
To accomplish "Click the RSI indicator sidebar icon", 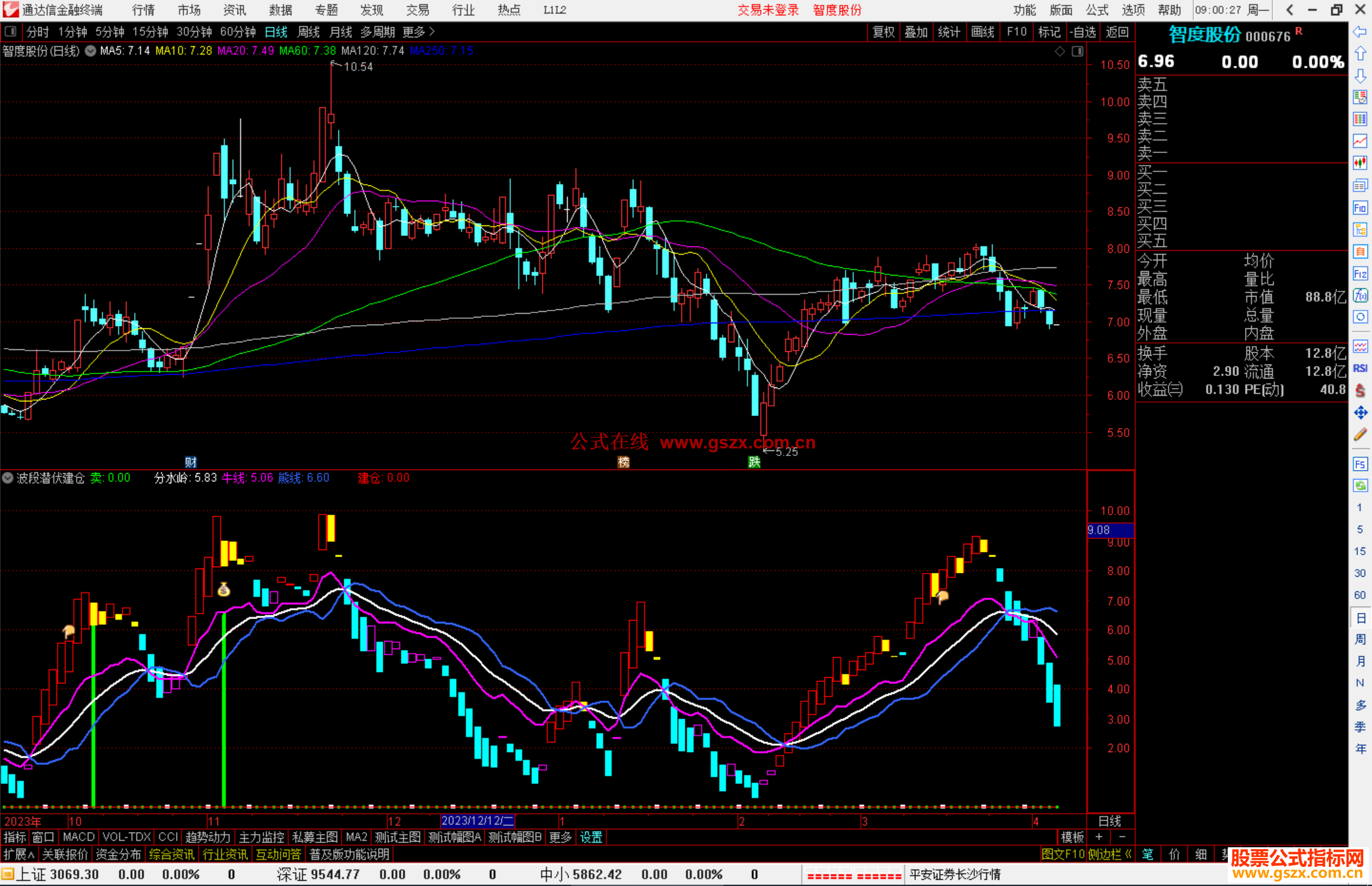I will click(x=1360, y=368).
